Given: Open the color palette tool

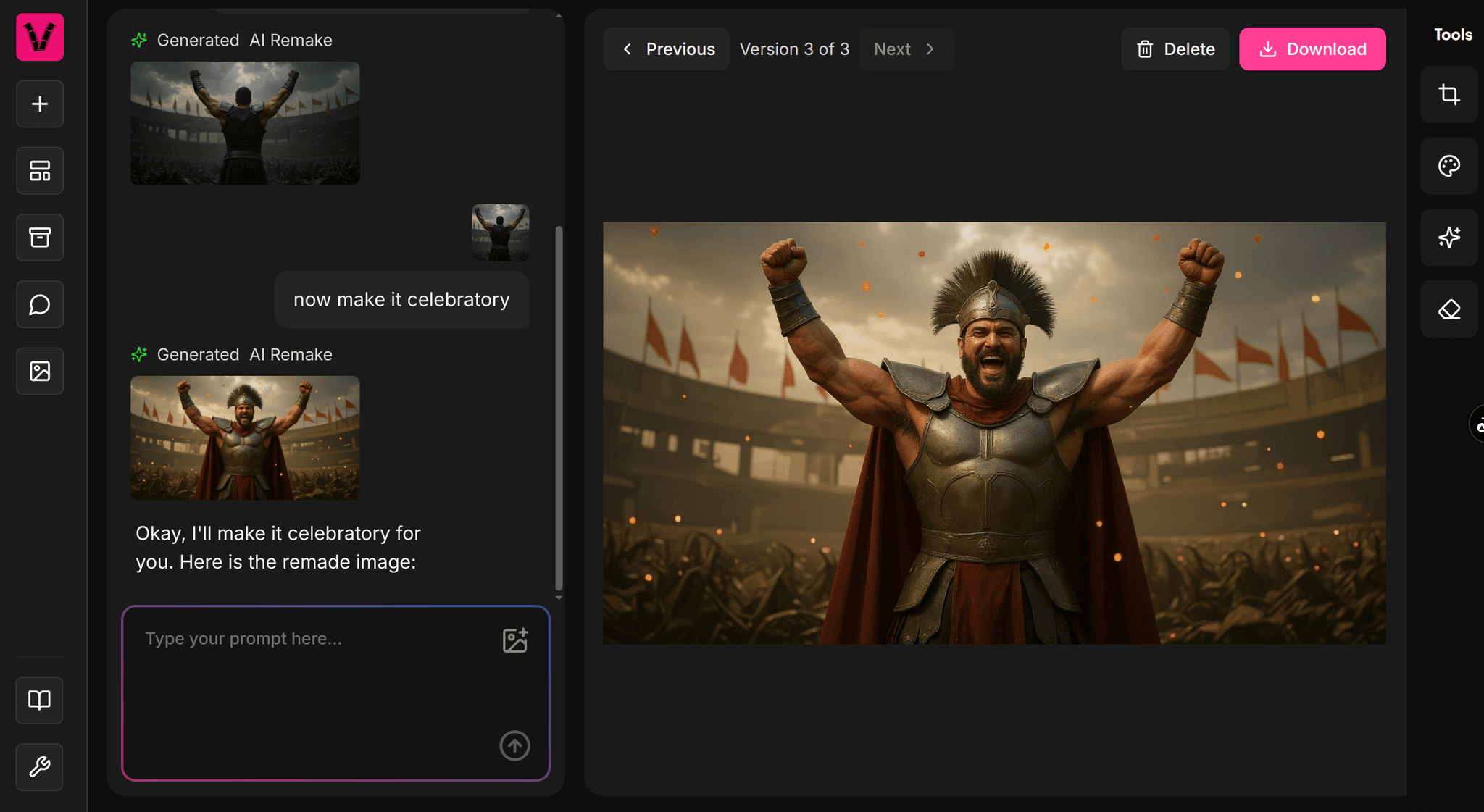Looking at the screenshot, I should pyautogui.click(x=1448, y=166).
